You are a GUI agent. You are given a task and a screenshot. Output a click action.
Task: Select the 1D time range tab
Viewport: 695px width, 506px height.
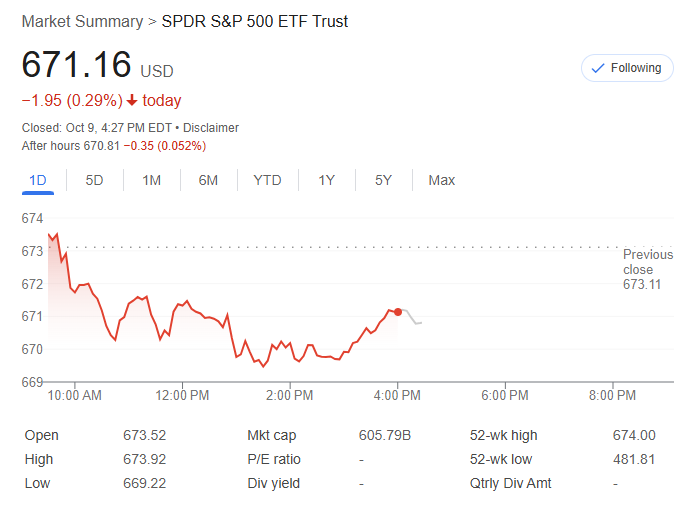point(38,180)
